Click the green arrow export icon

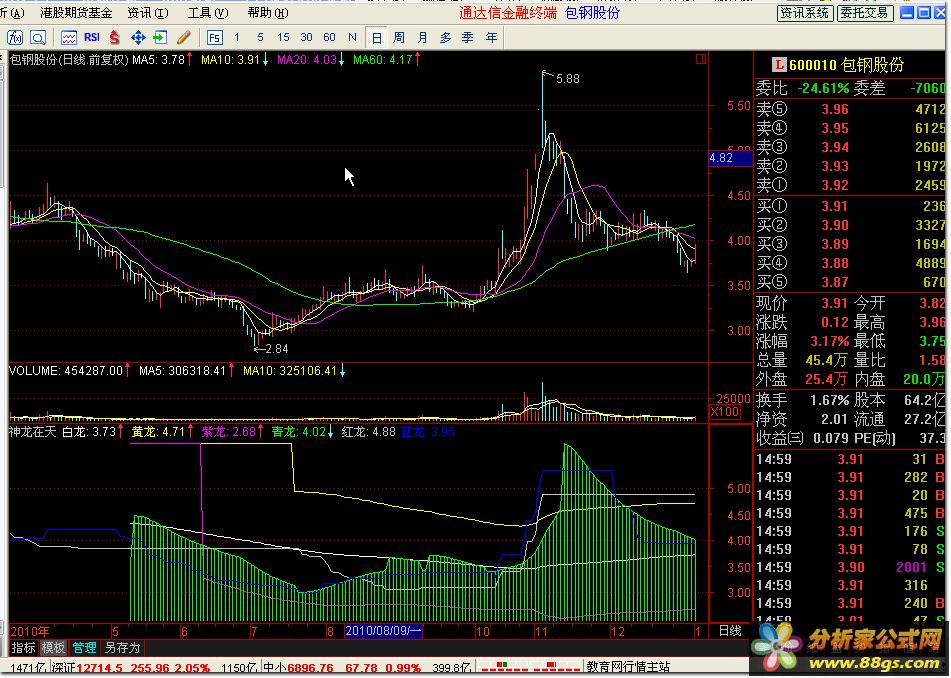pos(160,38)
